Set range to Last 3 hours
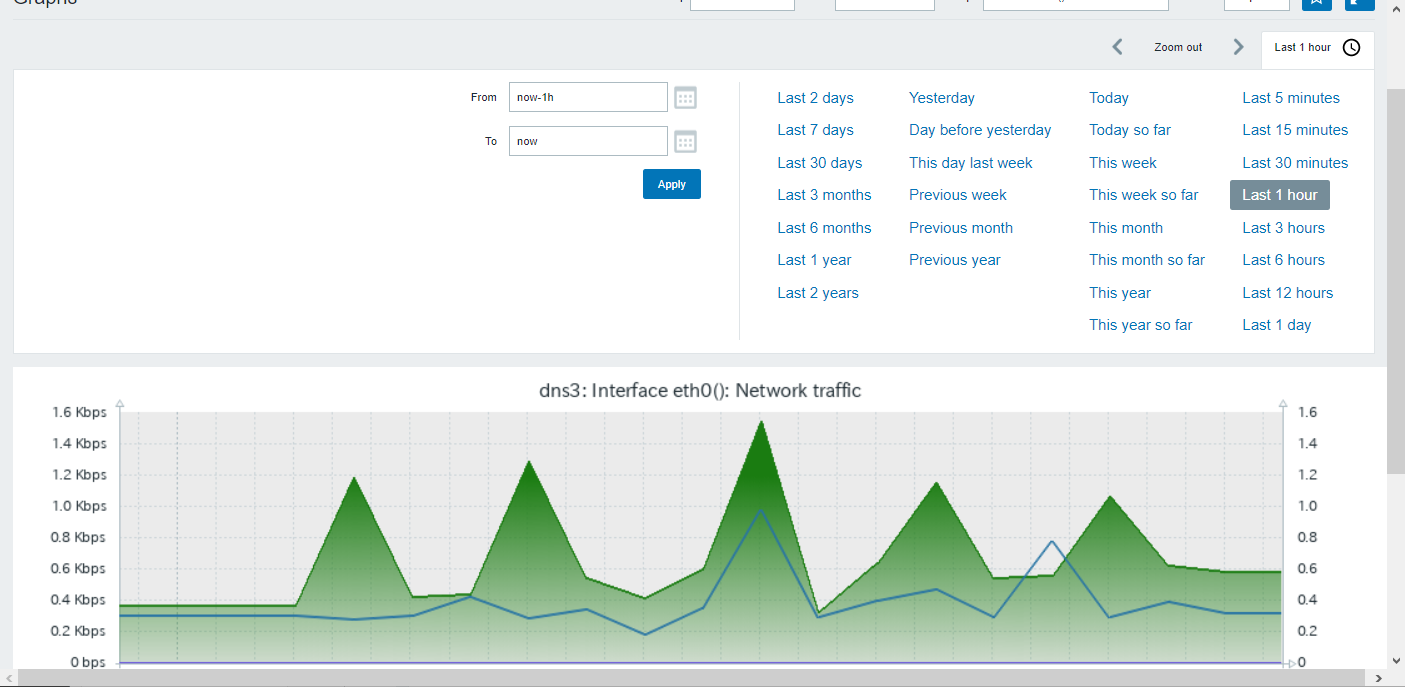Viewport: 1405px width, 687px height. point(1283,228)
